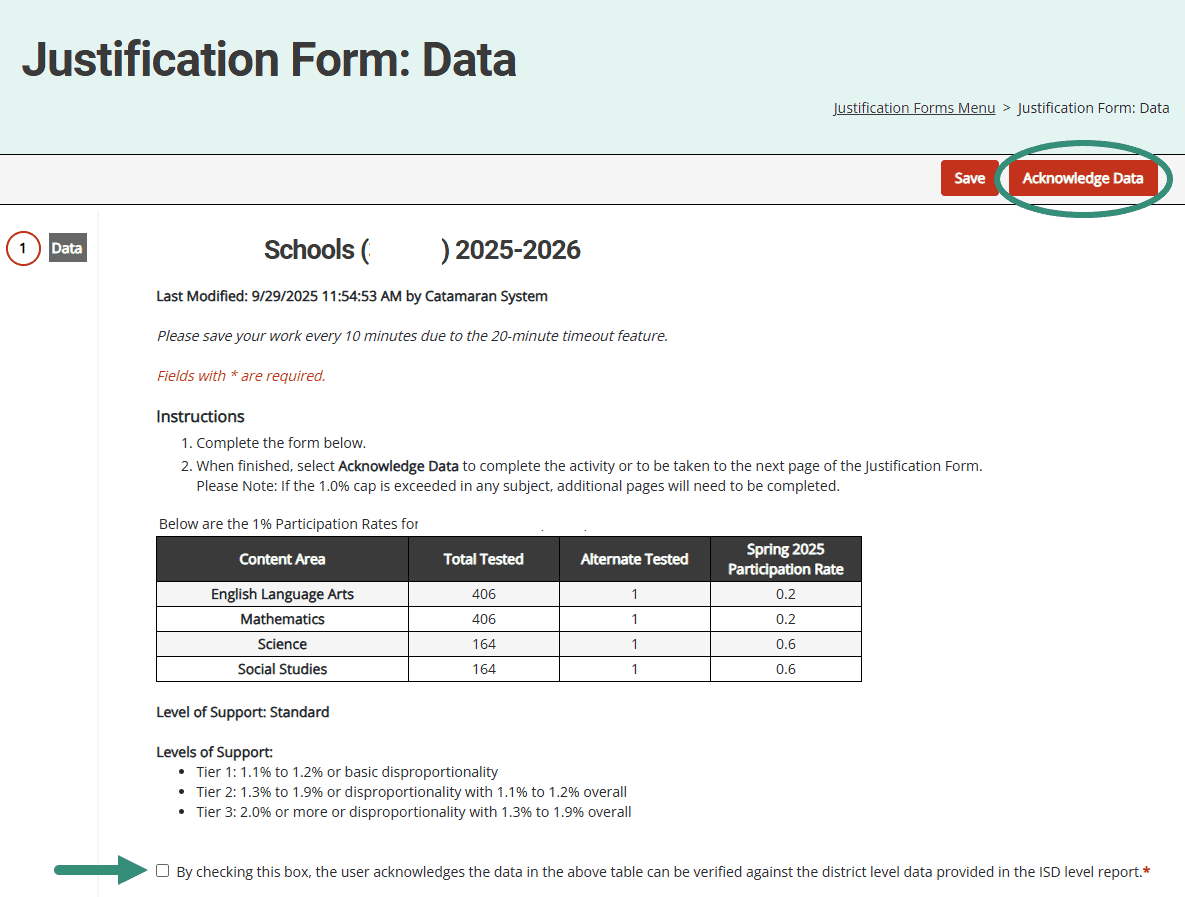Click the Level of Support: Standard text

pyautogui.click(x=243, y=712)
